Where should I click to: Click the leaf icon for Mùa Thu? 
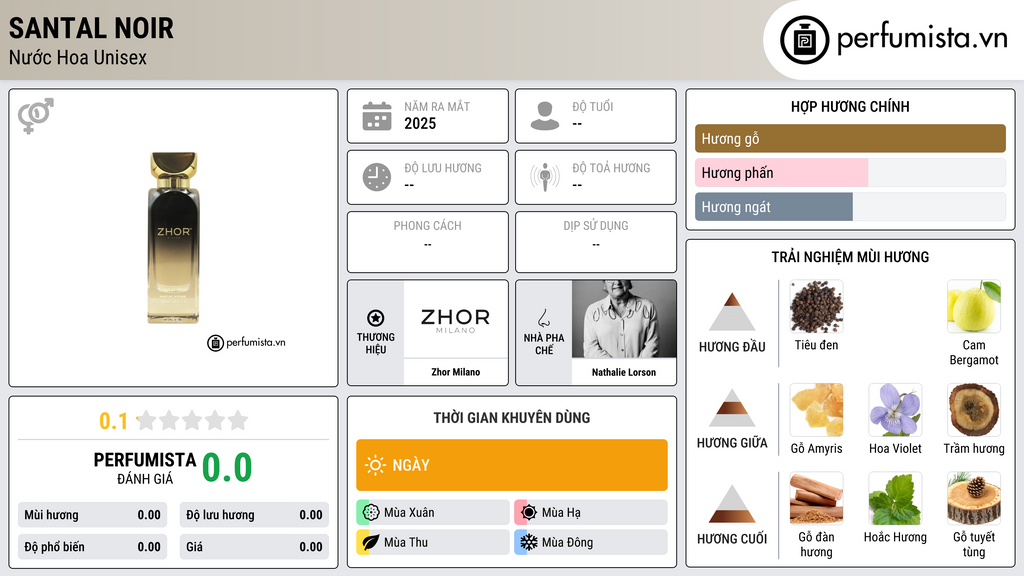pyautogui.click(x=371, y=542)
